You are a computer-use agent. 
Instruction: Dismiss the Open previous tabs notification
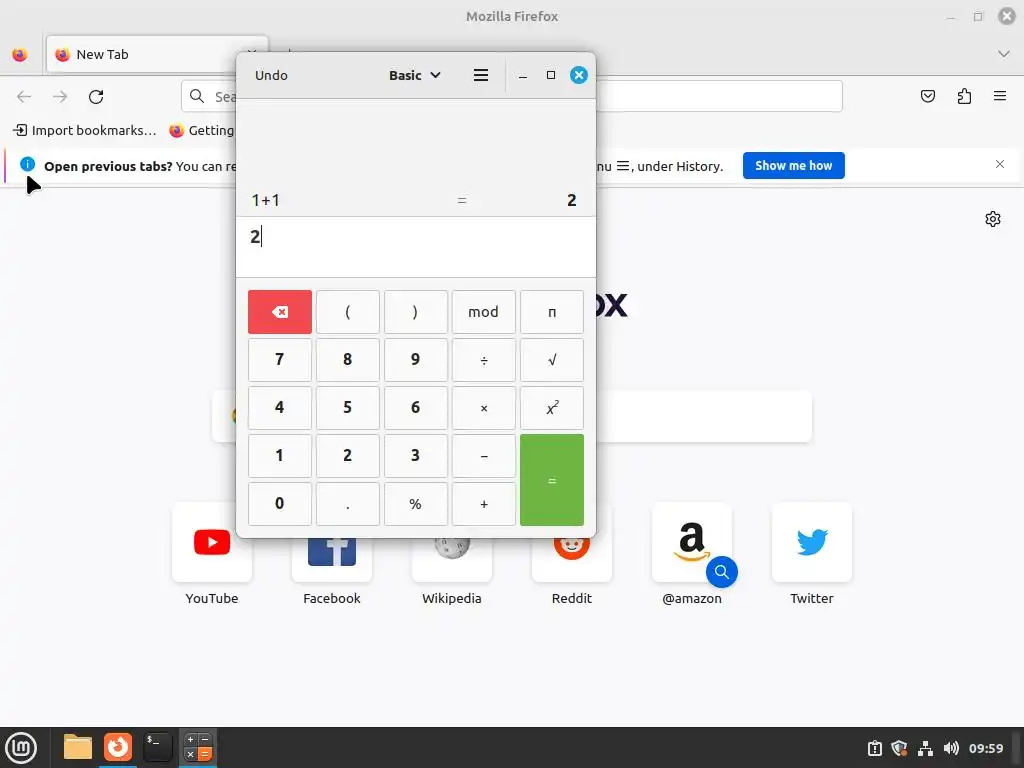click(x=1000, y=164)
